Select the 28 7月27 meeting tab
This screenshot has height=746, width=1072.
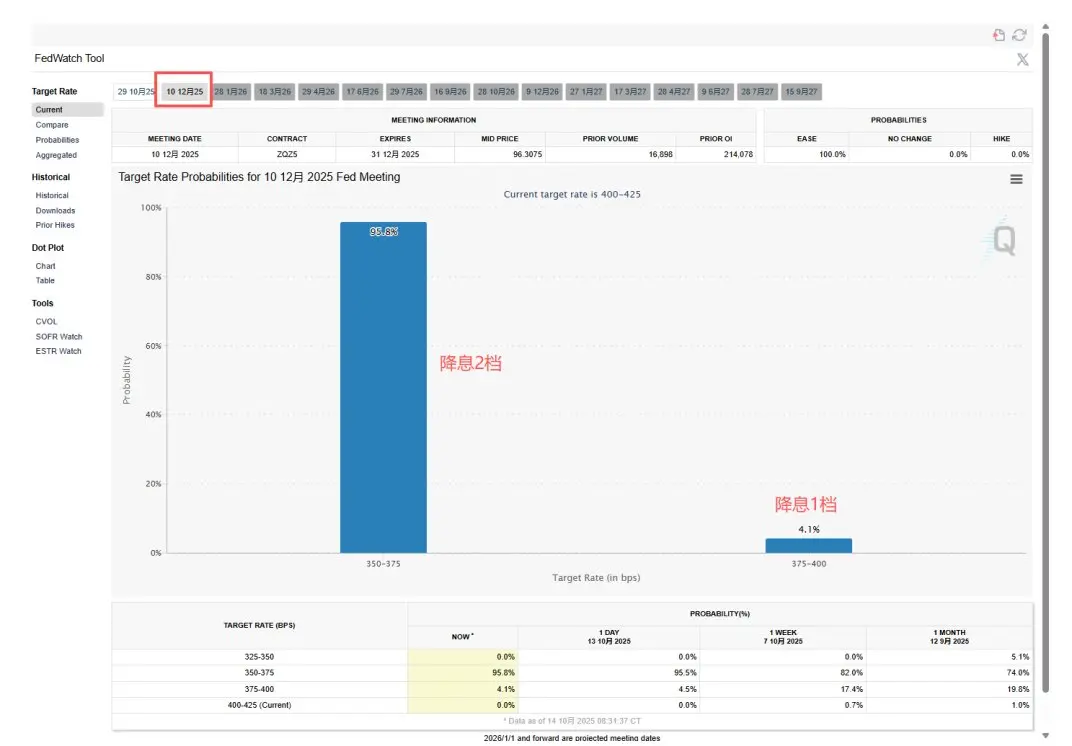[x=758, y=92]
